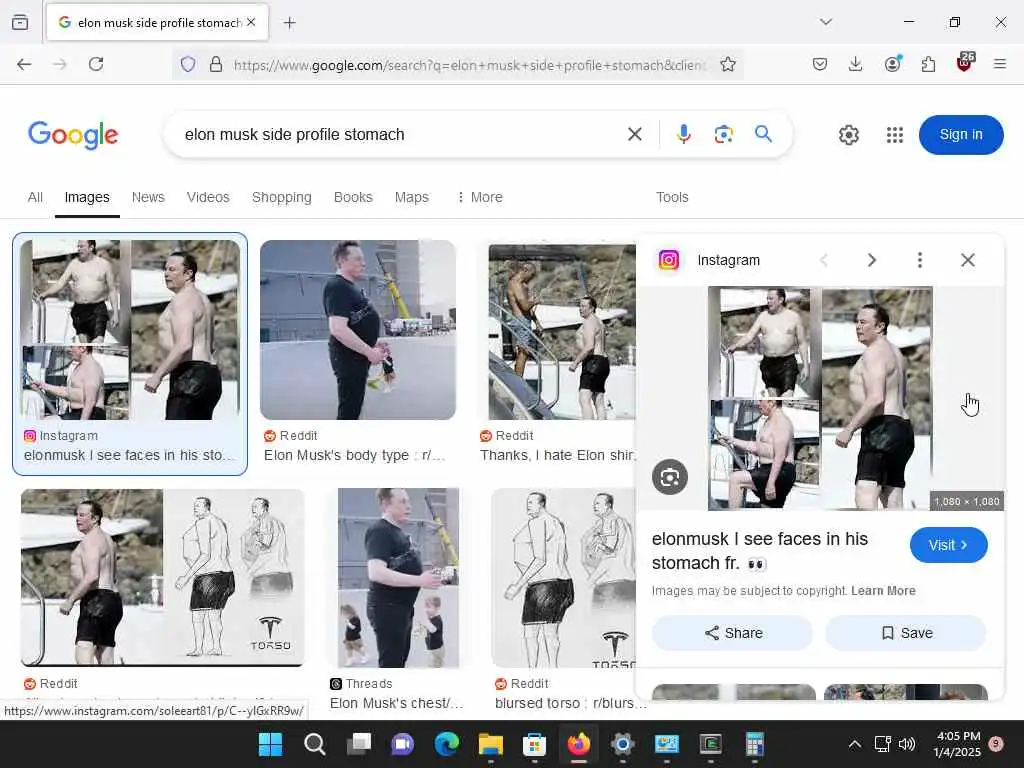The image size is (1024, 768).
Task: Open the tracking protection shield icon
Action: (x=188, y=65)
